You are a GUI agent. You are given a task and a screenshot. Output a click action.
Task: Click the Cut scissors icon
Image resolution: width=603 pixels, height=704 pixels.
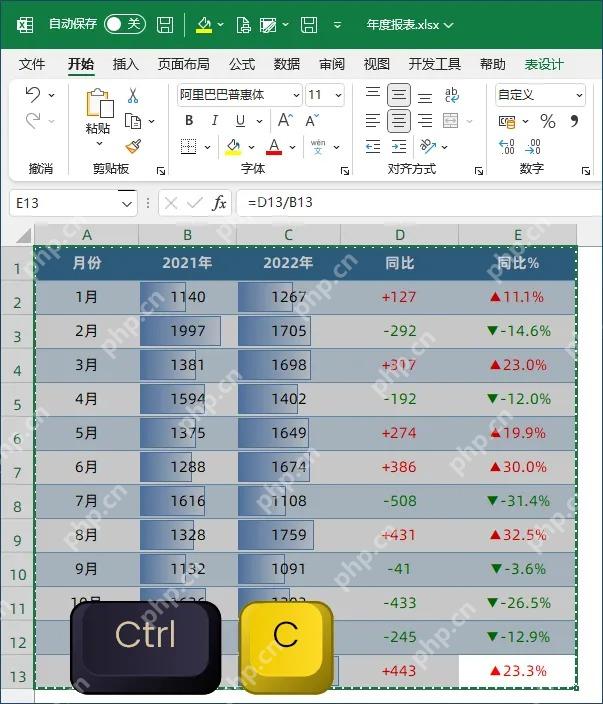click(133, 95)
